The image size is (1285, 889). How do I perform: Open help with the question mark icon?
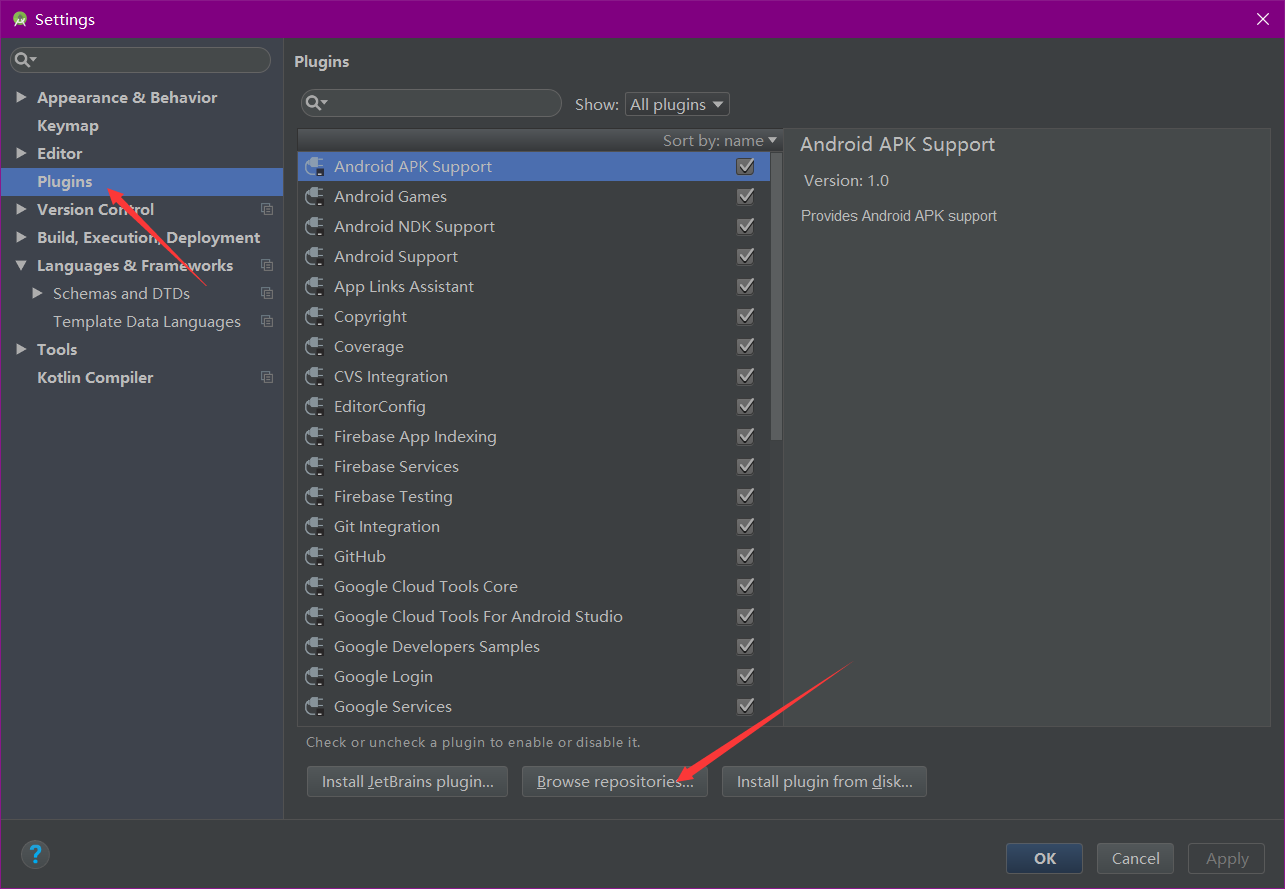(x=35, y=854)
